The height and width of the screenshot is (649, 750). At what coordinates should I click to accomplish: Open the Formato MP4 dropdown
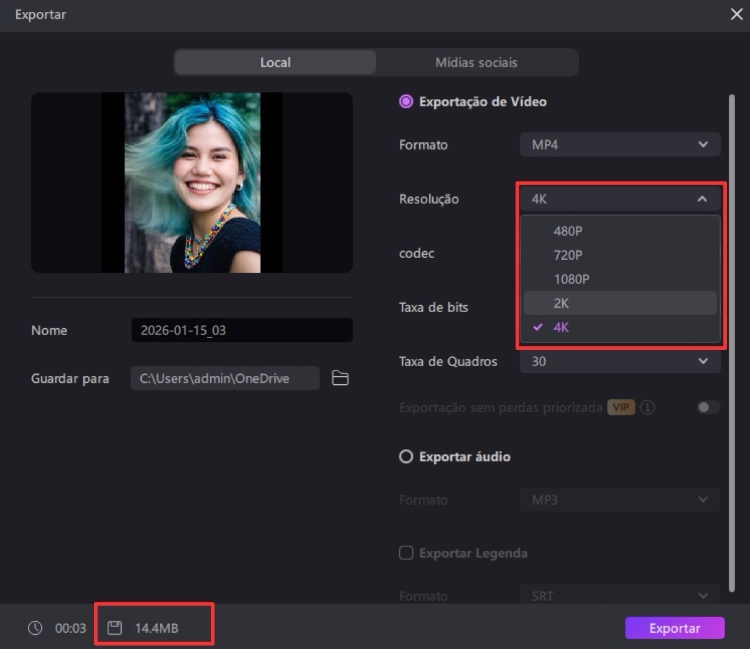pyautogui.click(x=620, y=144)
